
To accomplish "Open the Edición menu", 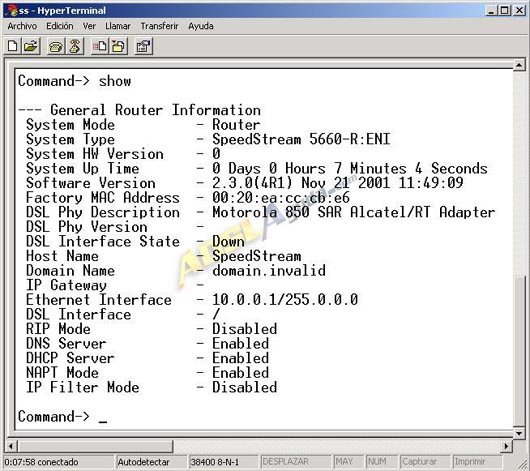I will point(60,26).
